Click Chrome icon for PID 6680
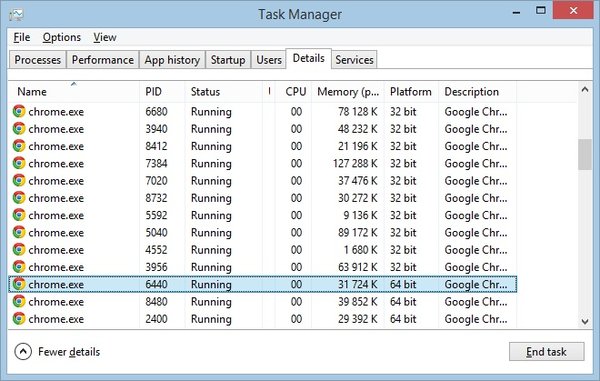Screen dimensions: 600x381 click(19, 111)
